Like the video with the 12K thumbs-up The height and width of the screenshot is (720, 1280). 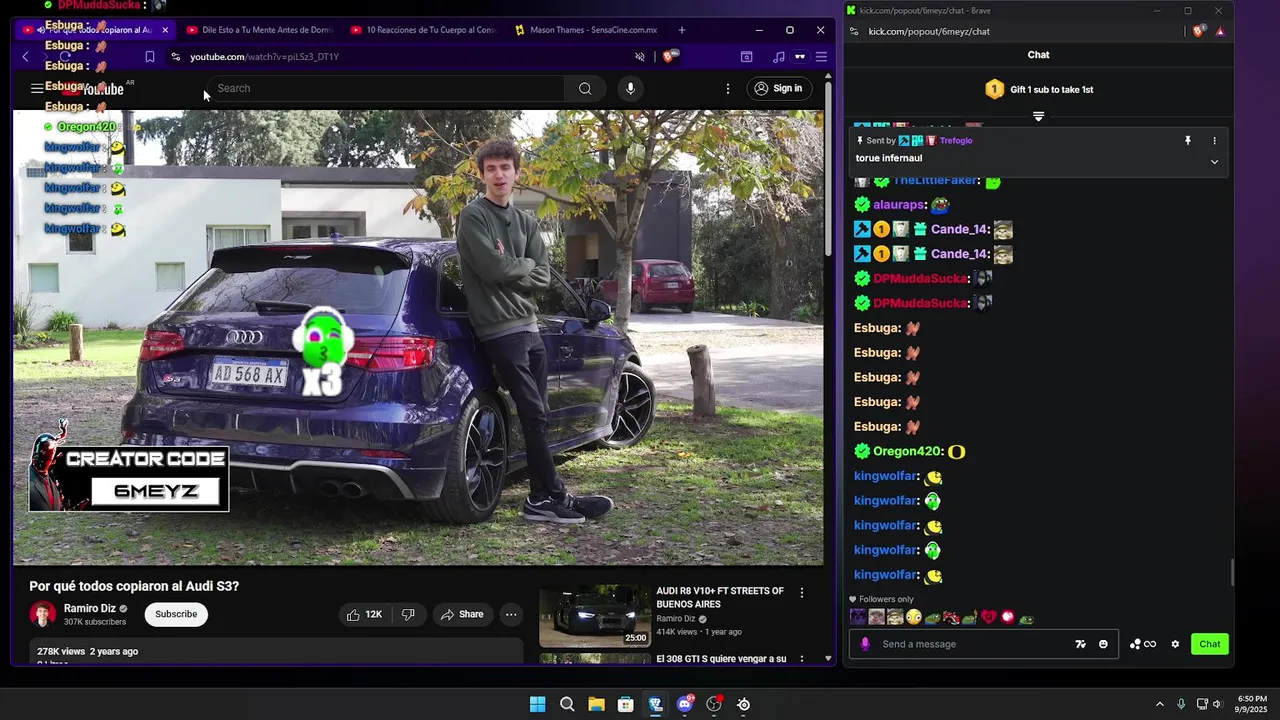(x=364, y=614)
